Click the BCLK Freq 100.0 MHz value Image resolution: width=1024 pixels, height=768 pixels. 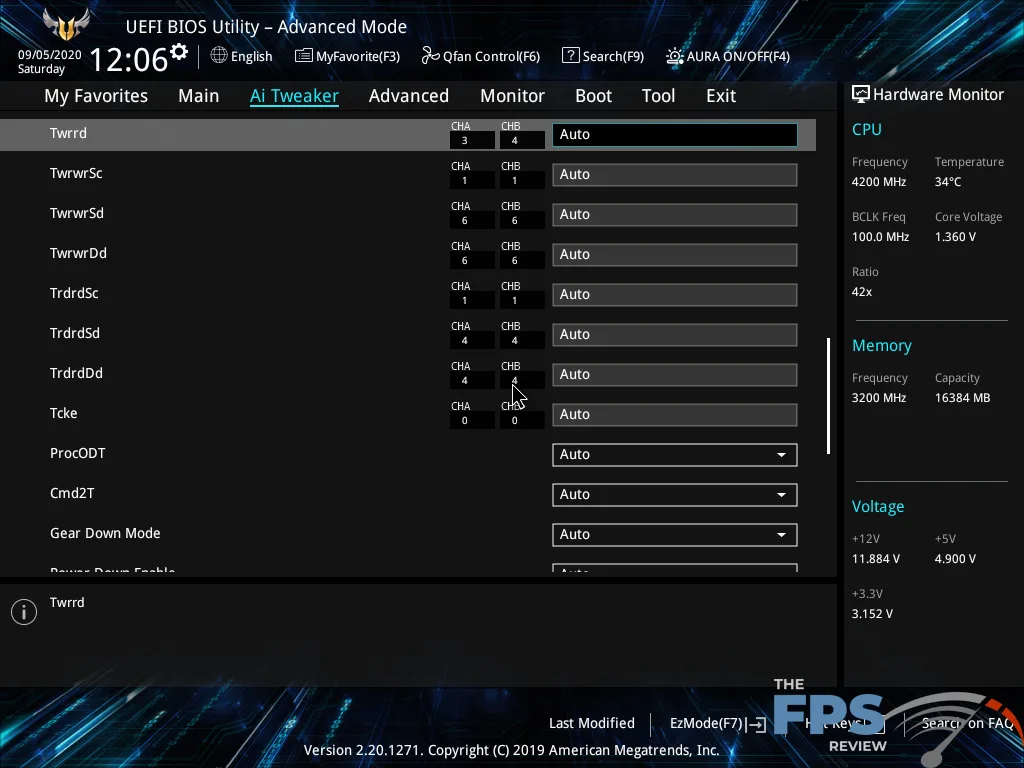[x=880, y=237]
